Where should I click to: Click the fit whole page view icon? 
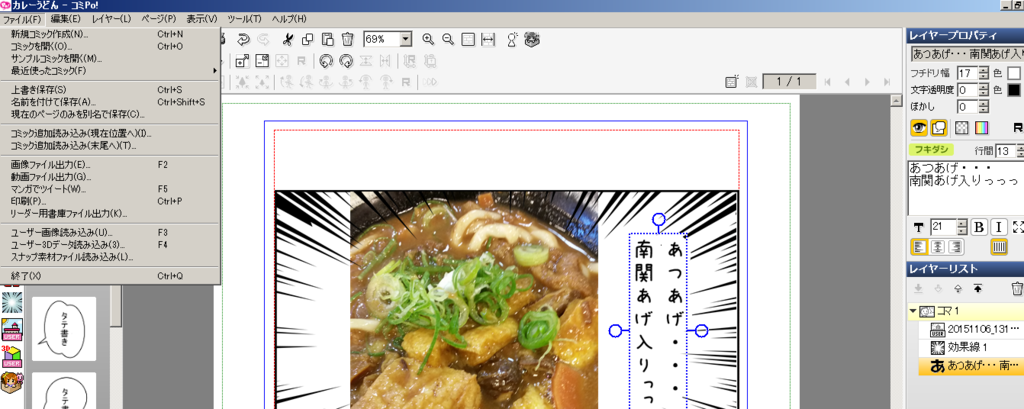(x=468, y=39)
